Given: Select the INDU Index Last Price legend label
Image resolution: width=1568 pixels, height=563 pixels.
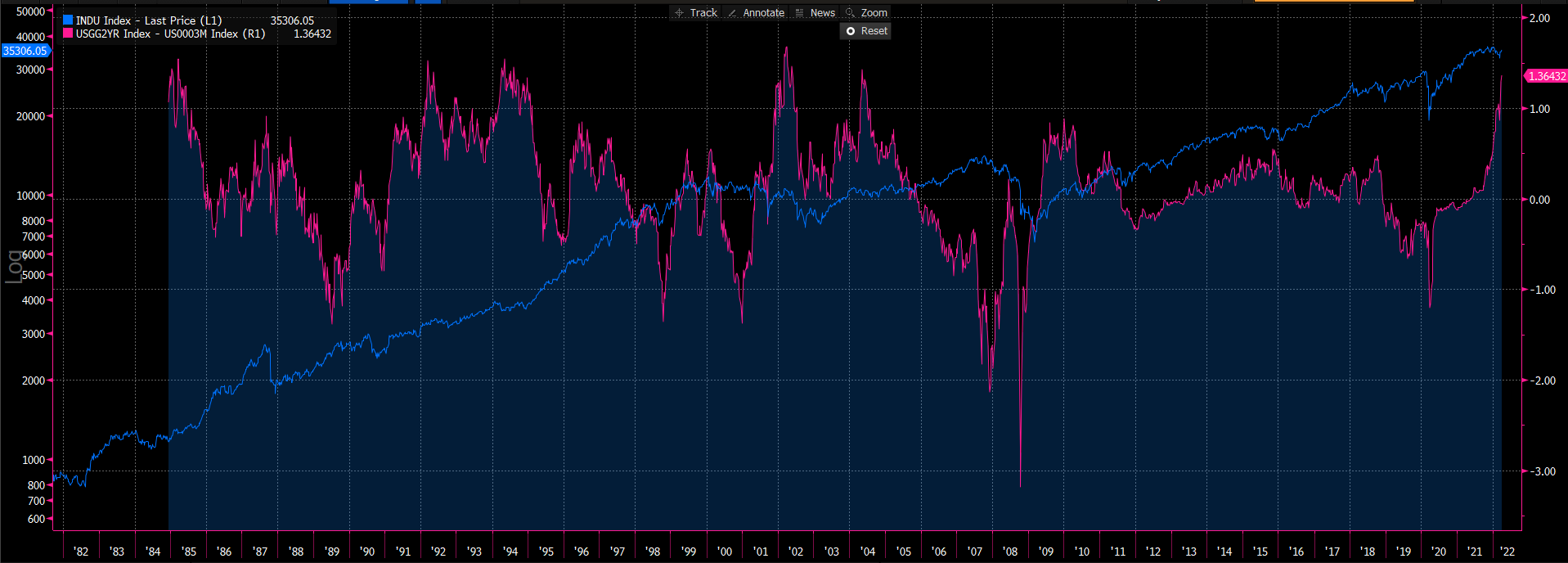Looking at the screenshot, I should [149, 20].
